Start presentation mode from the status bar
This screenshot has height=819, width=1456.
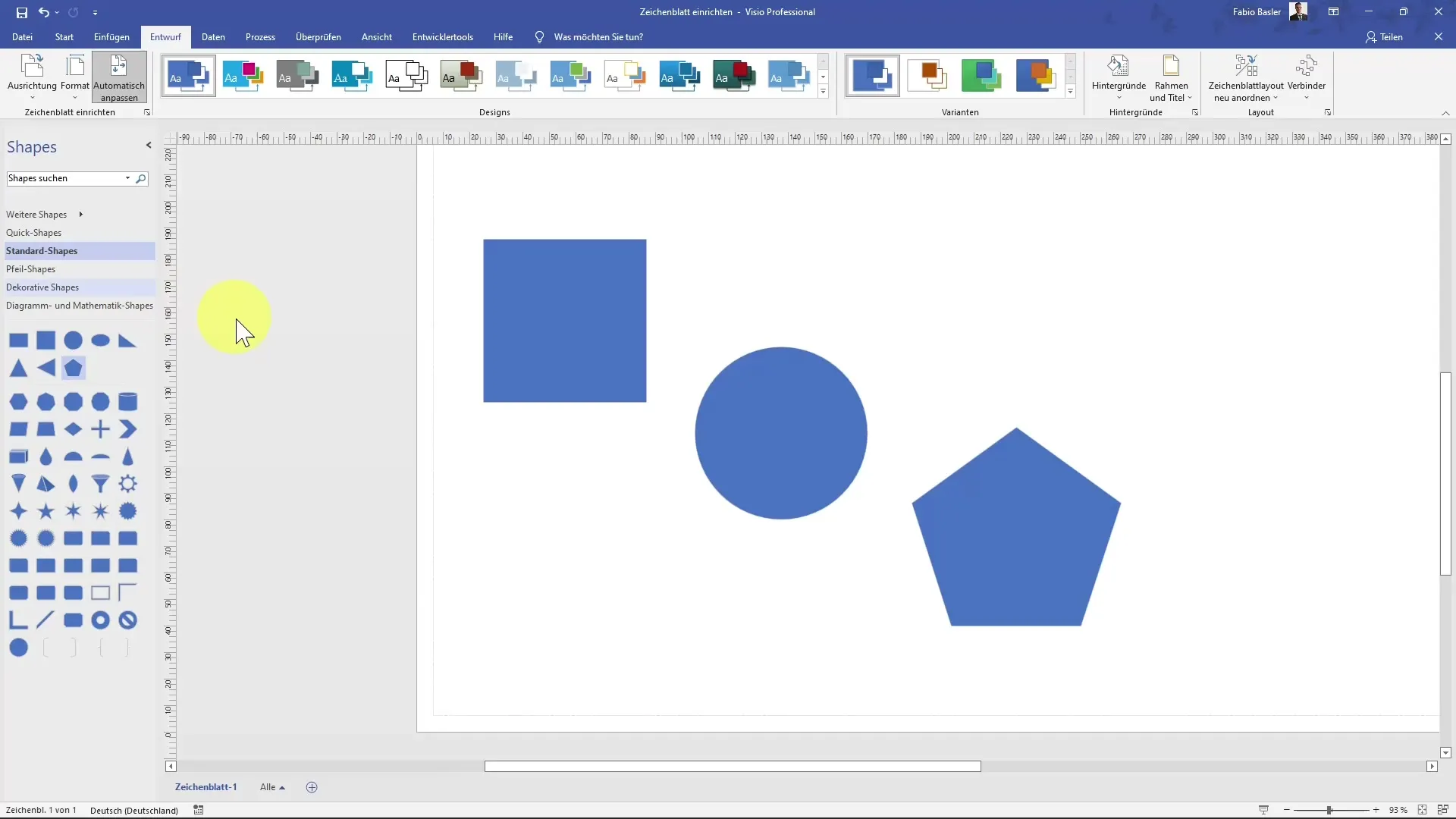coord(1263,810)
